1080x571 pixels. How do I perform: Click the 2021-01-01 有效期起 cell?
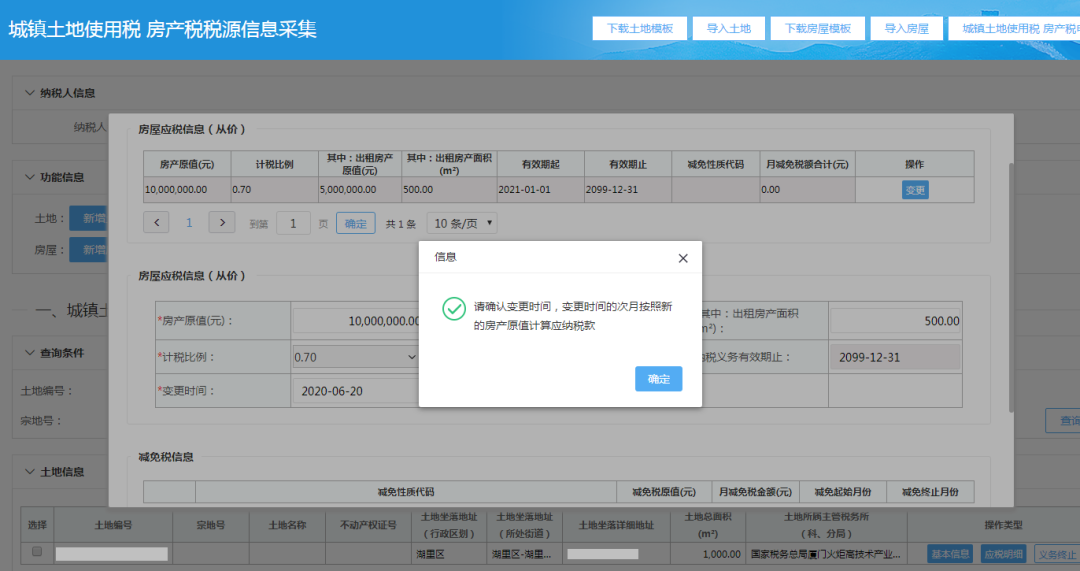pos(541,189)
